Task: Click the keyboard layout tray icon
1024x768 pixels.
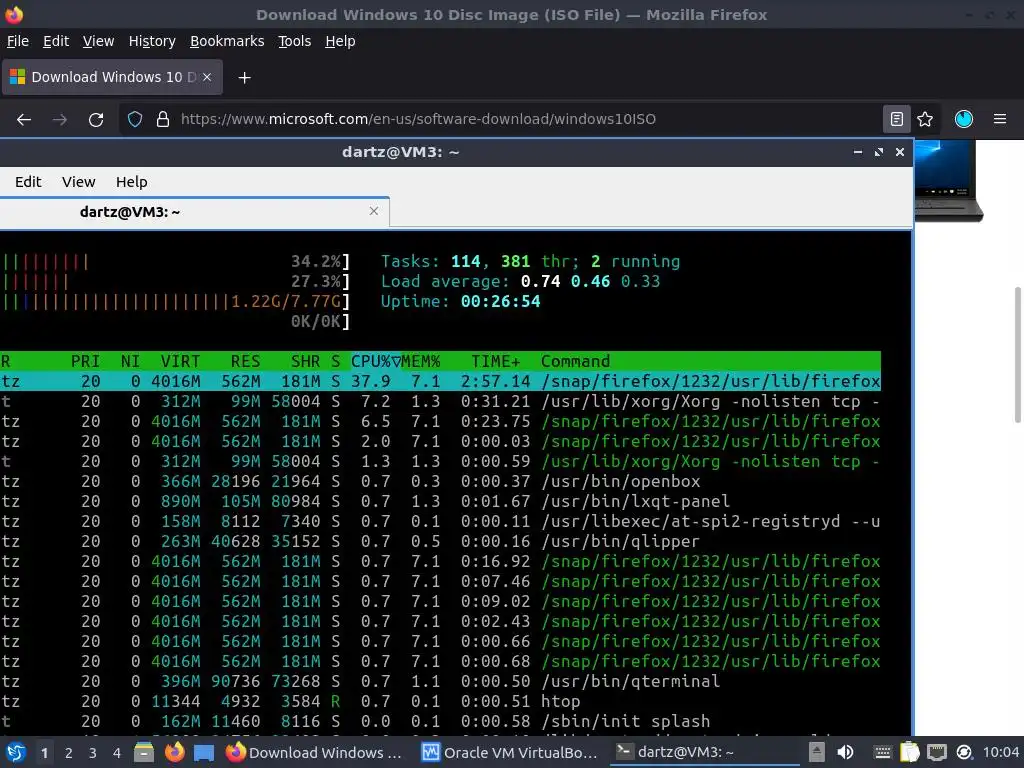Action: tap(882, 753)
